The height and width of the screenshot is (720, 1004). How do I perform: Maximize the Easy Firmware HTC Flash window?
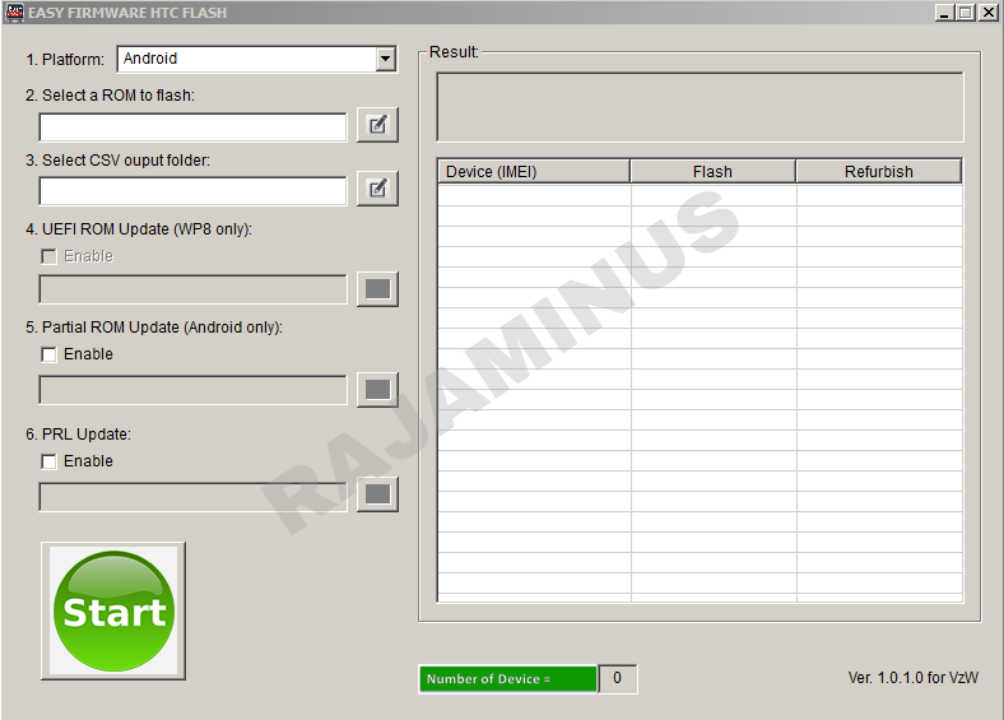pos(966,12)
